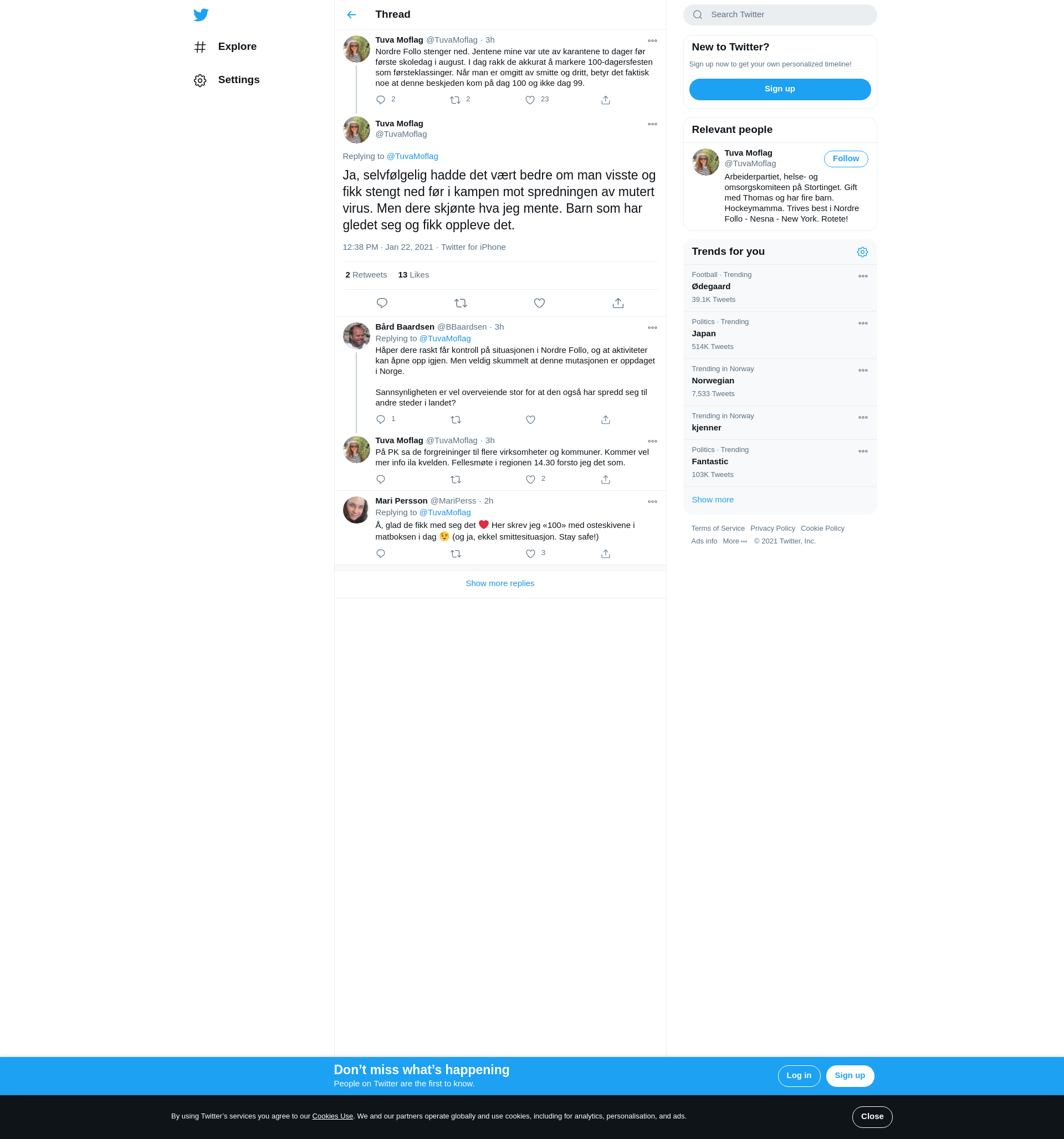Show more replies in thread
Viewport: 1064px width, 1139px height.
pos(499,583)
